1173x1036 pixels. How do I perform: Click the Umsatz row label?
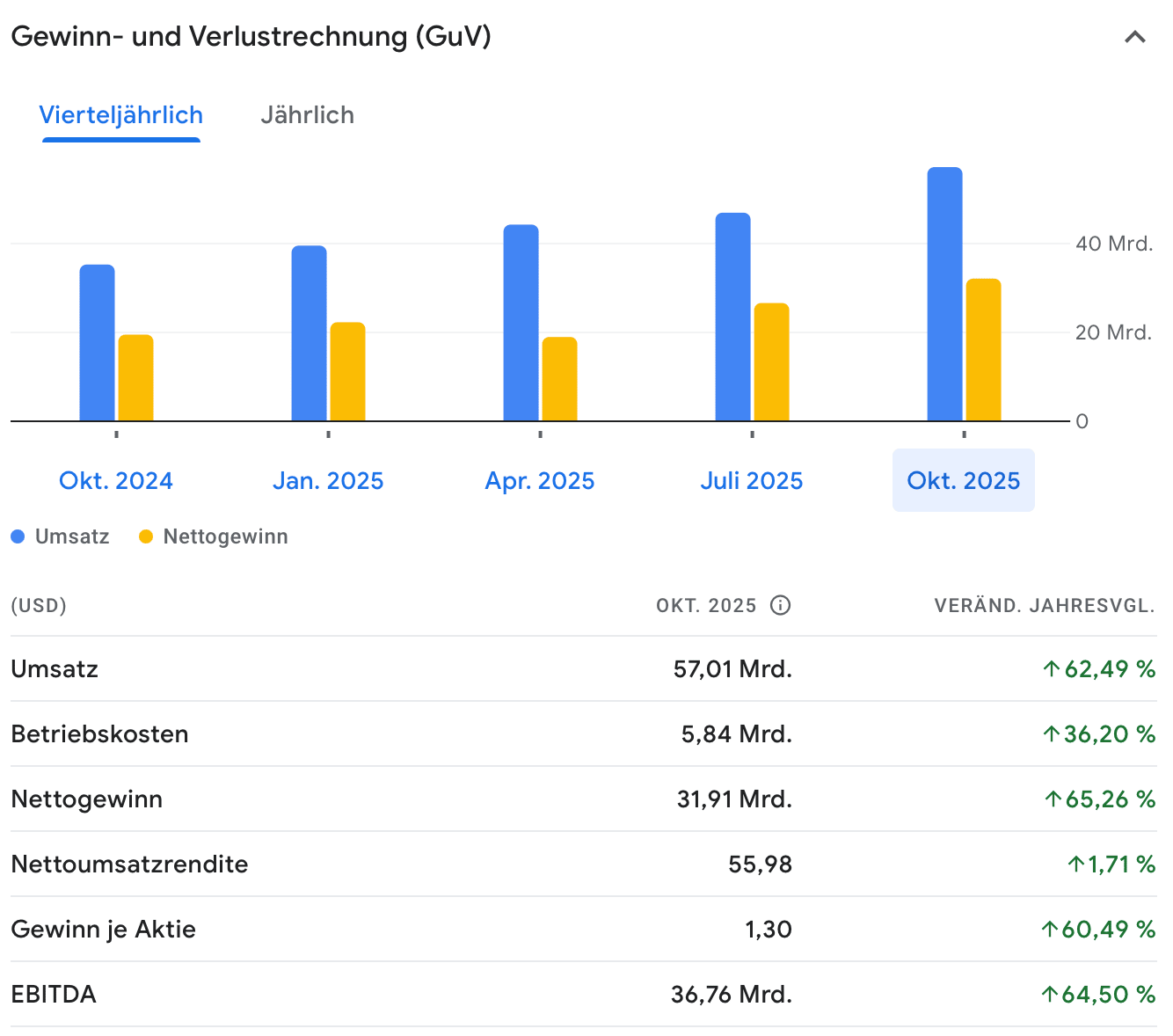click(55, 669)
